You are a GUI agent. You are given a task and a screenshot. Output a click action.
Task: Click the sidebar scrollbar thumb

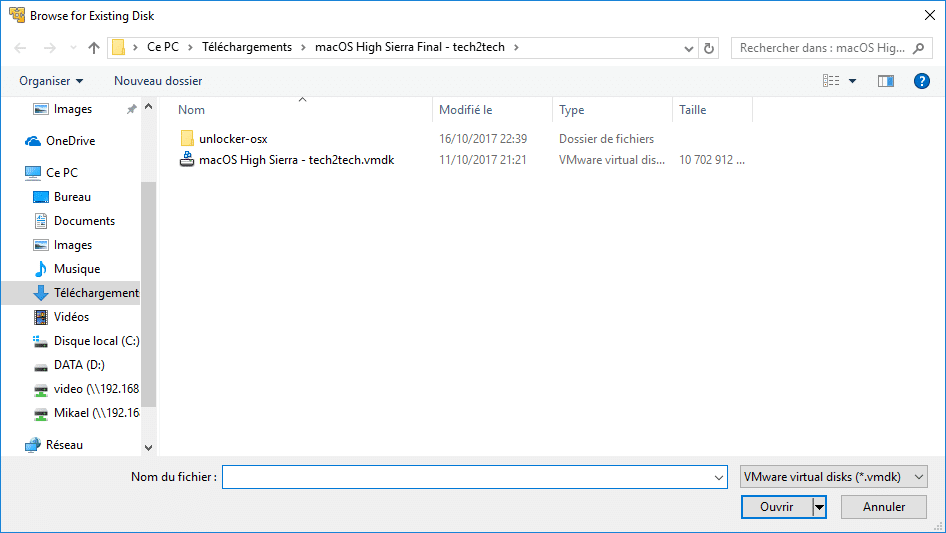[148, 293]
